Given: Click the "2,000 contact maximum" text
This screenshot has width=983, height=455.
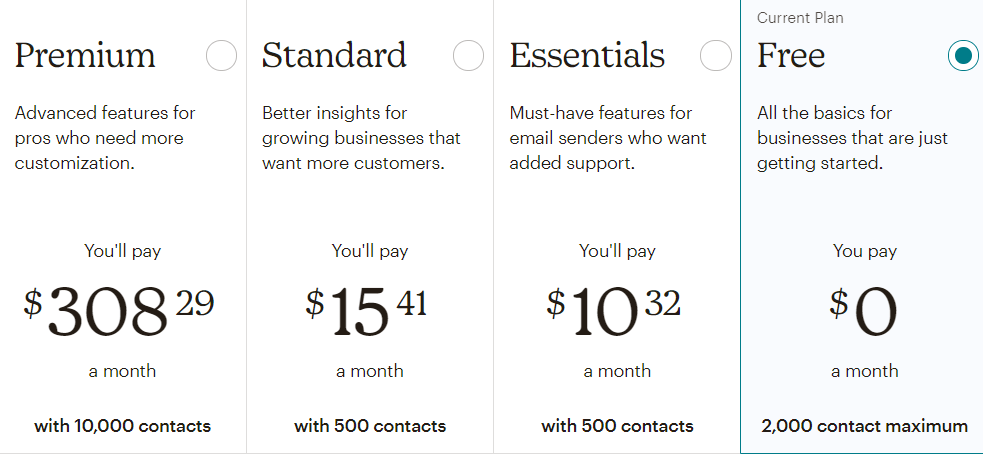Looking at the screenshot, I should pyautogui.click(x=864, y=426).
